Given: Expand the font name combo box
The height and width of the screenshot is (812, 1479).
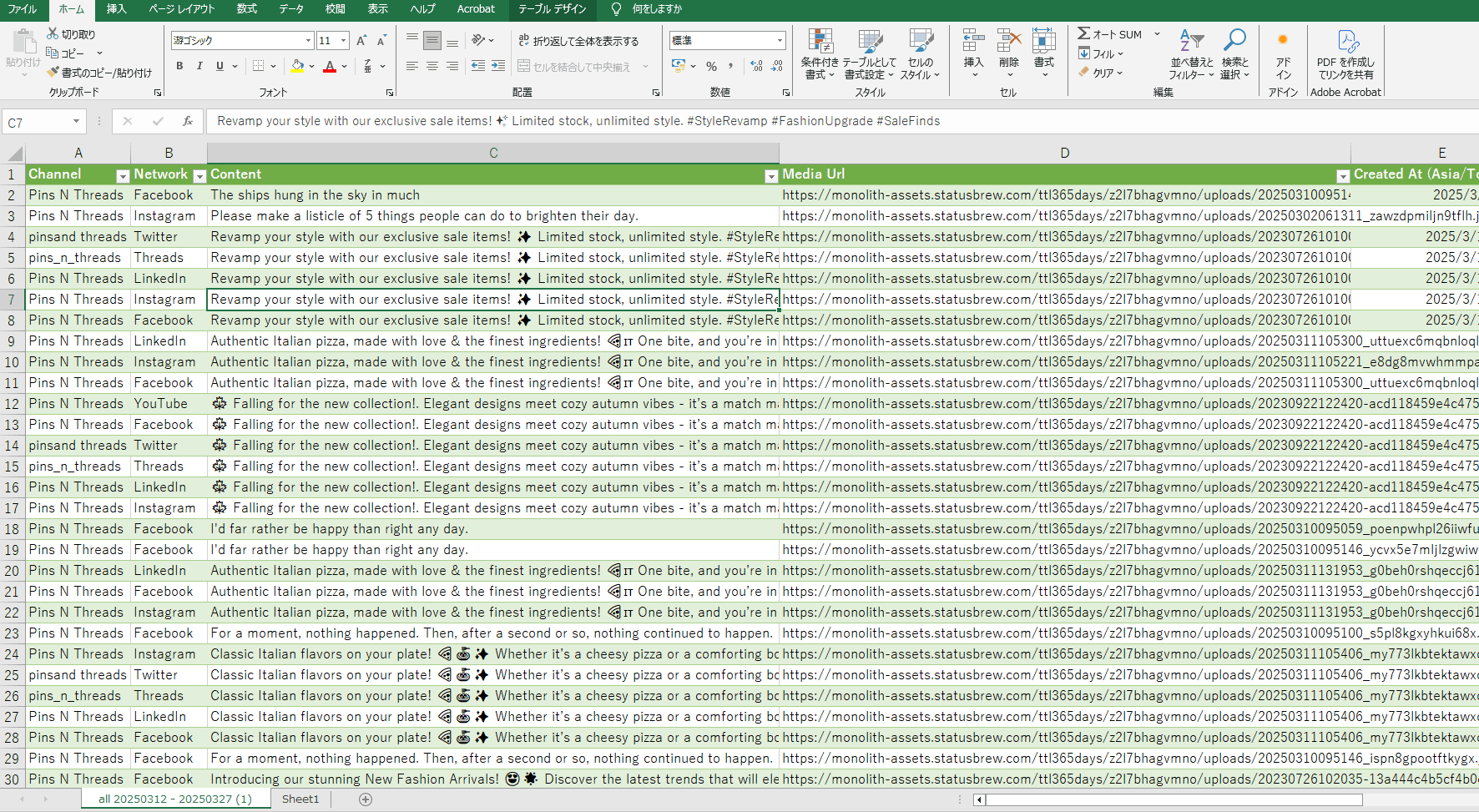Looking at the screenshot, I should coord(308,41).
